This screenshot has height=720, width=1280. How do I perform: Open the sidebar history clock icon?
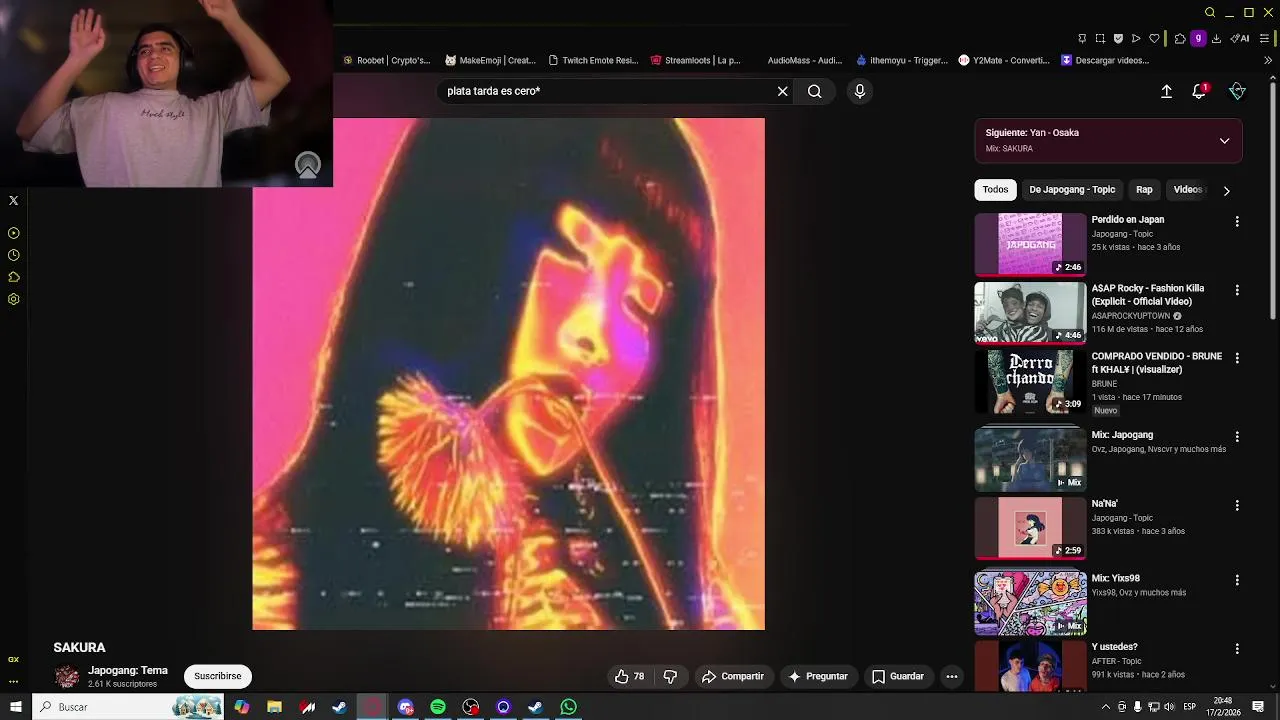[13, 255]
